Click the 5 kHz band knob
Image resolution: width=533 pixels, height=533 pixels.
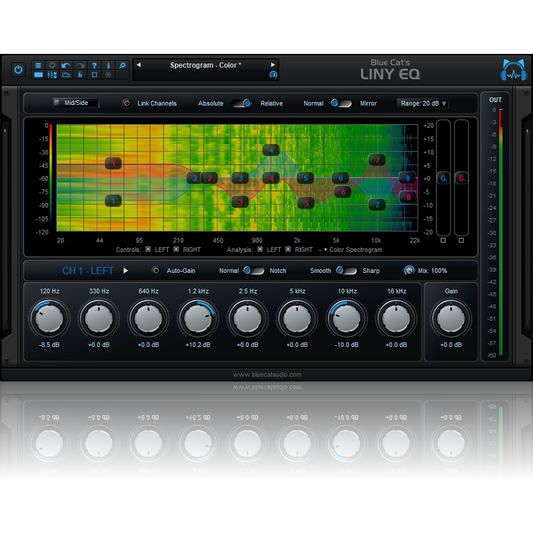pos(297,318)
